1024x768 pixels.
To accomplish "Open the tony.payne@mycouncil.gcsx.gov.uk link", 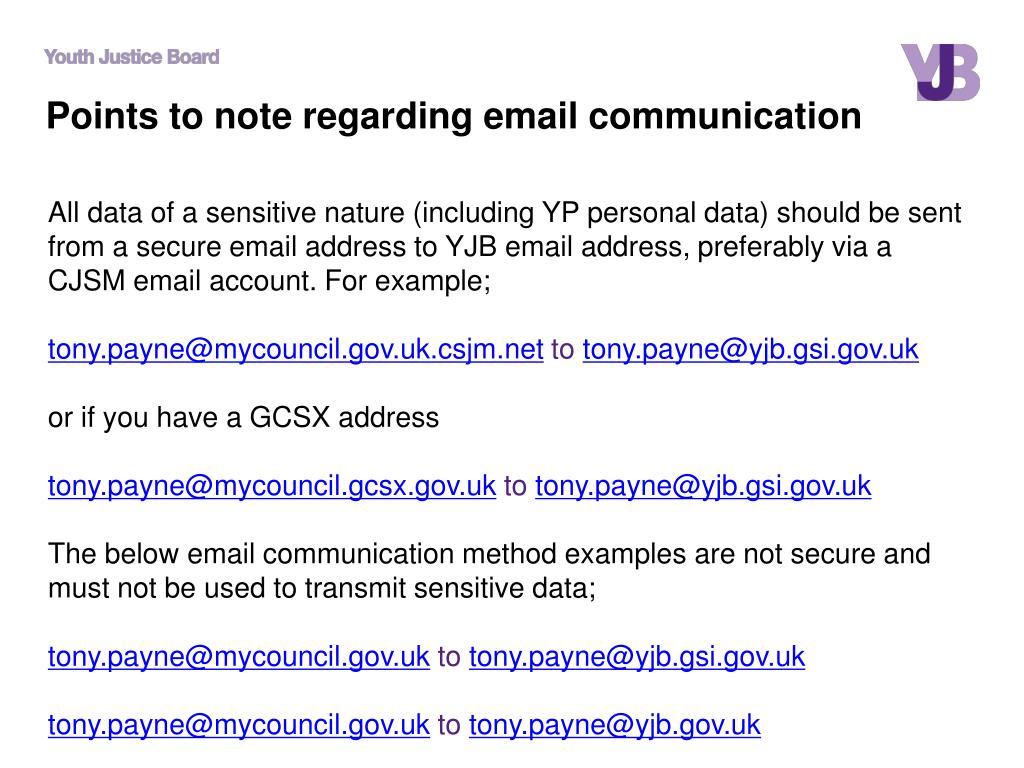I will (272, 486).
